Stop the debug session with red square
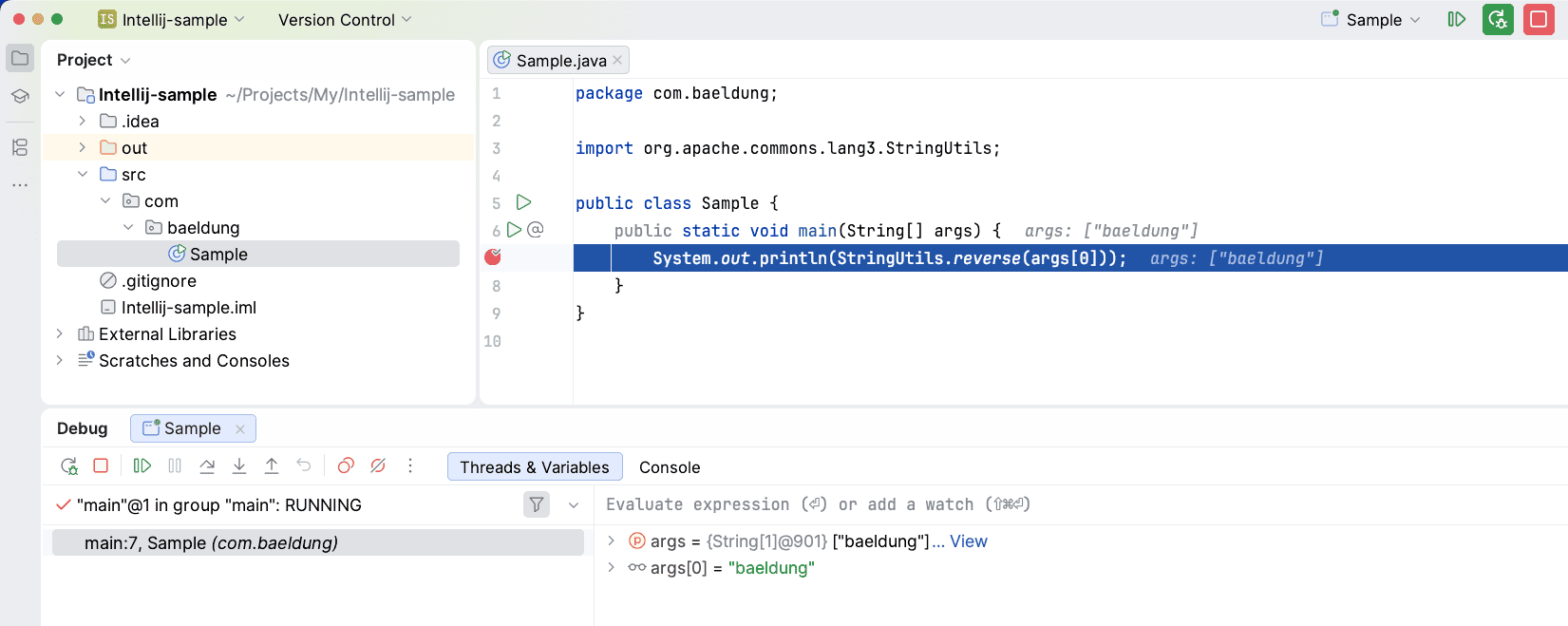 pyautogui.click(x=101, y=465)
